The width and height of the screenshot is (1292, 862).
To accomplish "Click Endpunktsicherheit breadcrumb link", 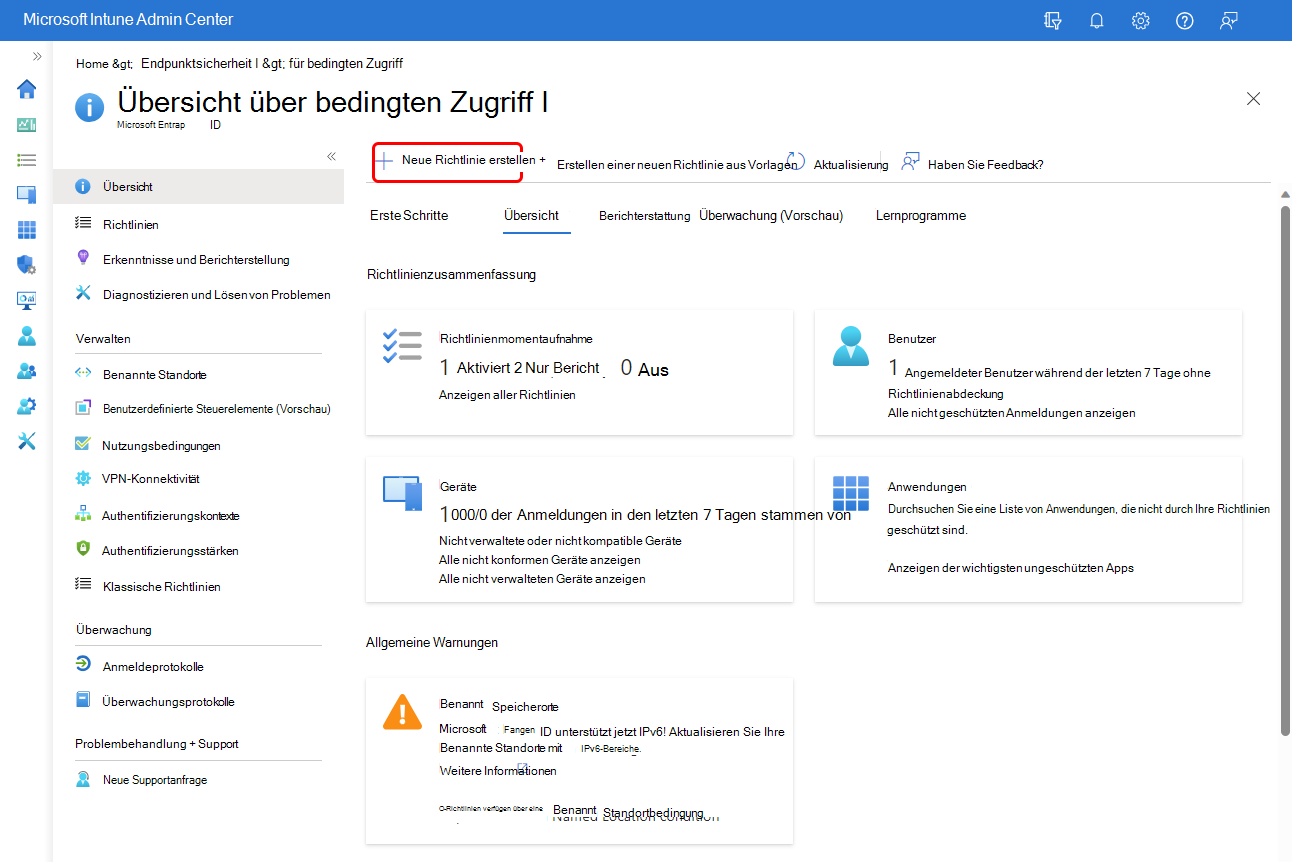I will 199,63.
